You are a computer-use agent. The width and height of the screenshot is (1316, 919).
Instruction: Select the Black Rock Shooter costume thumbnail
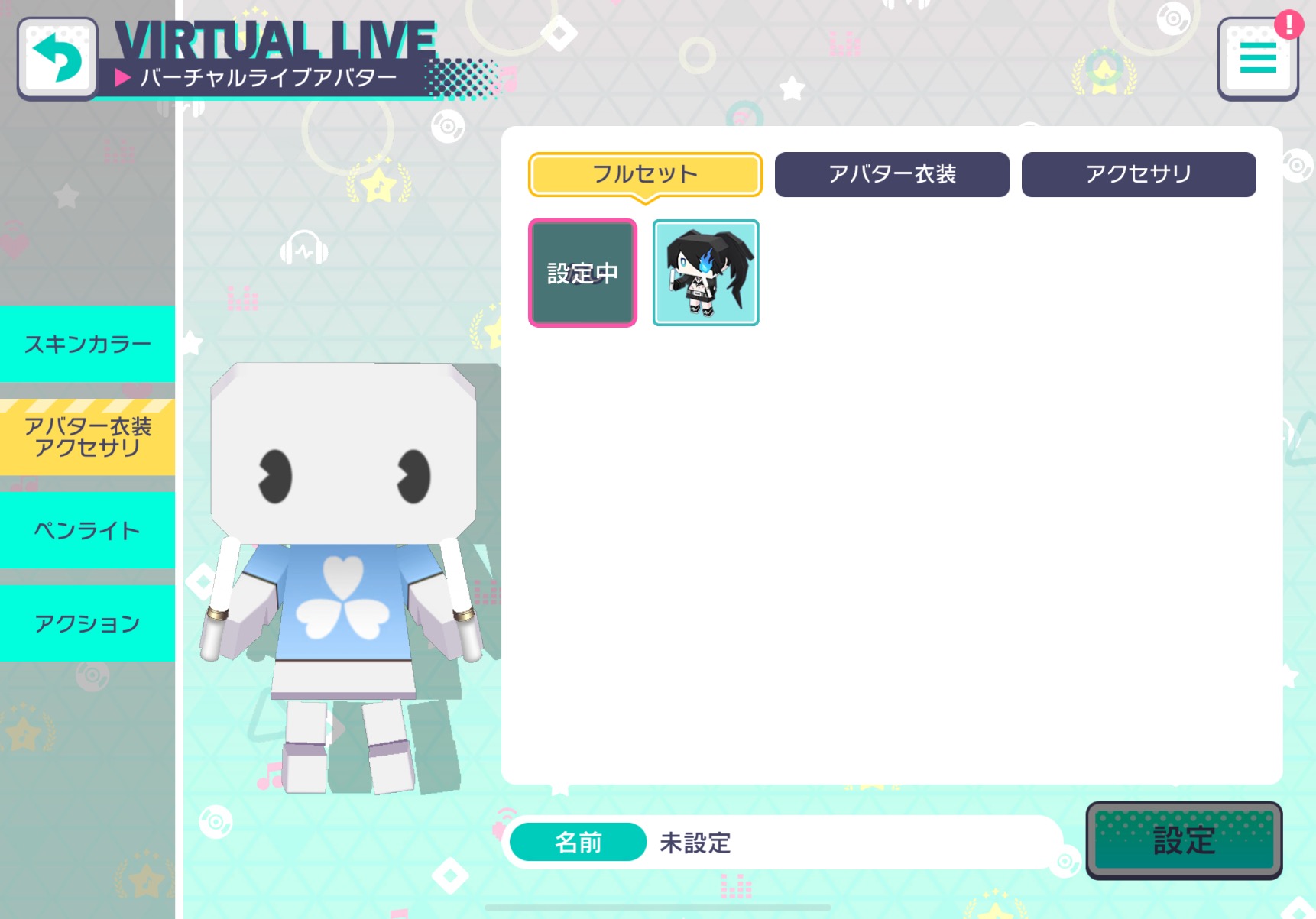[x=705, y=273]
